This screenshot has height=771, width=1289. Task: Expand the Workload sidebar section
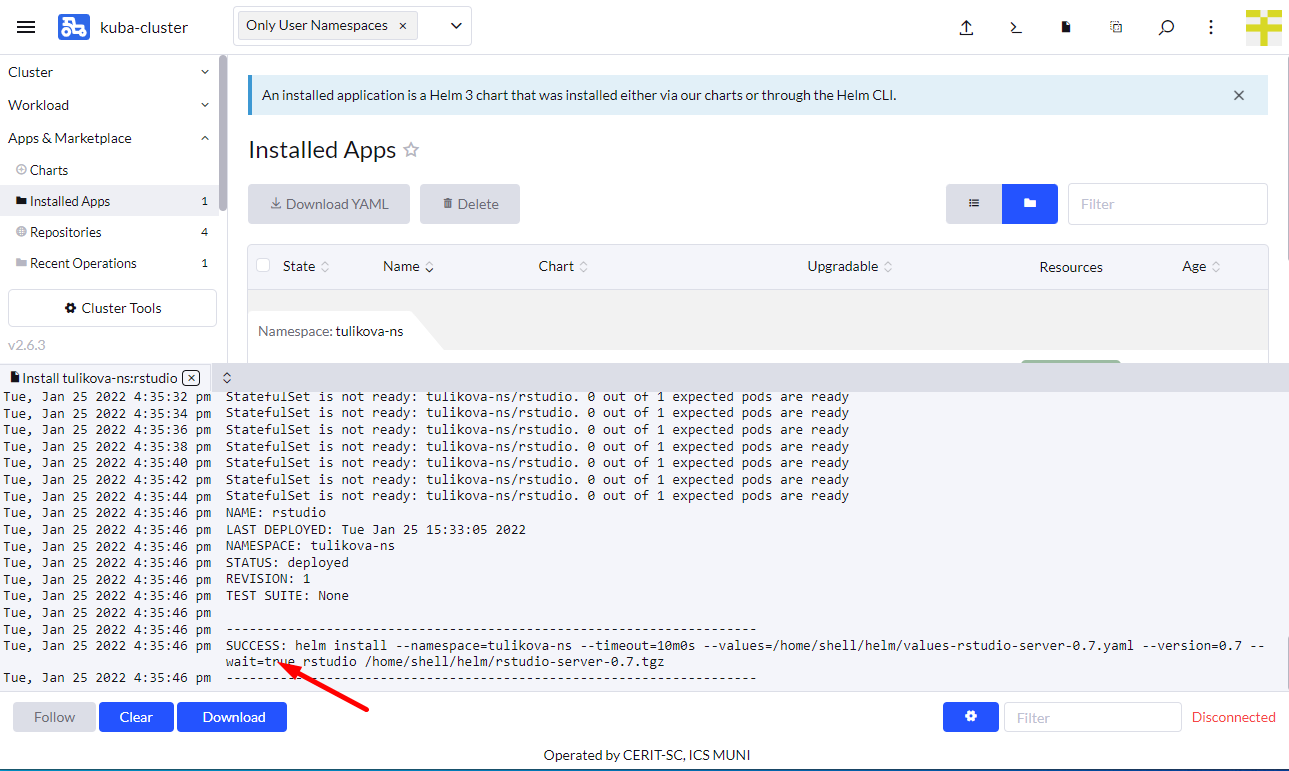pyautogui.click(x=109, y=105)
